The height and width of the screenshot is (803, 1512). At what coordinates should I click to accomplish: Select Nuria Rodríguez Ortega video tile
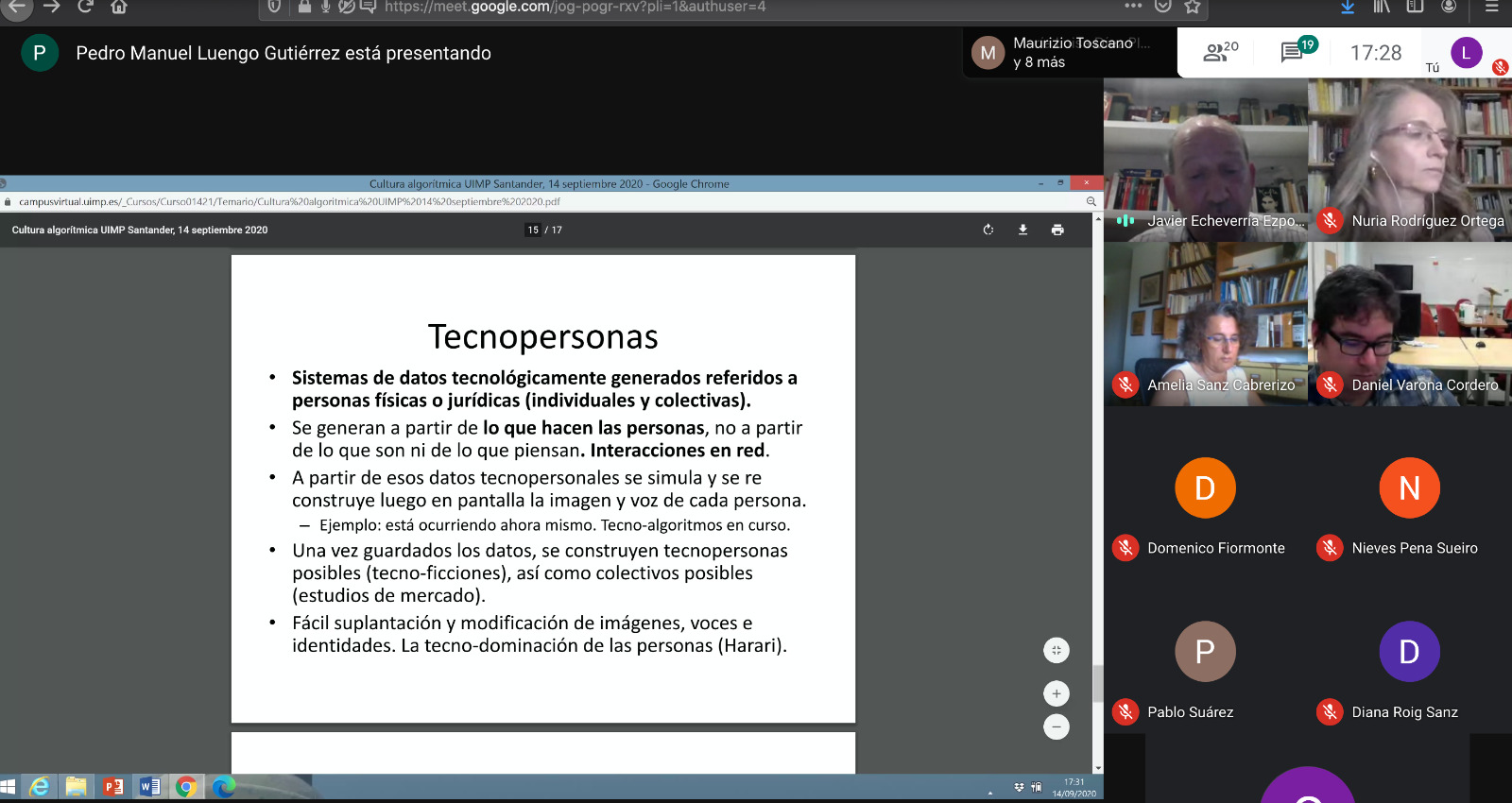pos(1410,159)
